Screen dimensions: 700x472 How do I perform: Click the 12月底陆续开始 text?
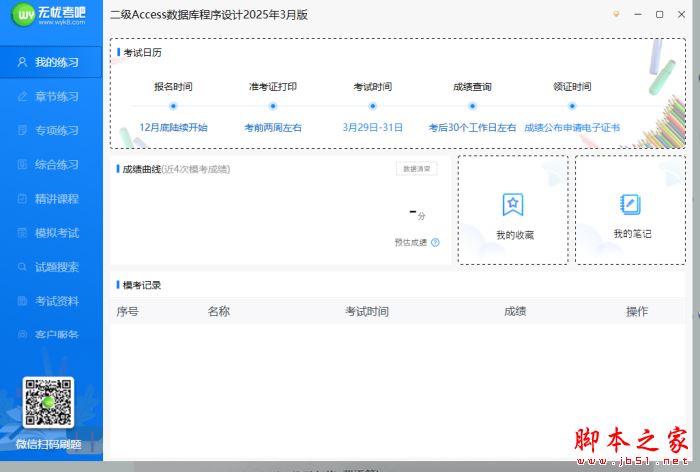click(x=173, y=128)
